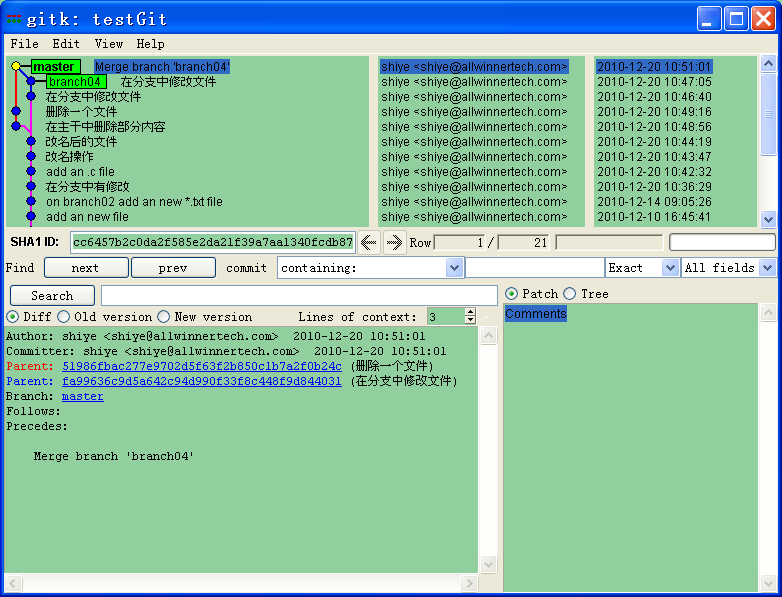Click the total rows field showing 21

pyautogui.click(x=523, y=243)
